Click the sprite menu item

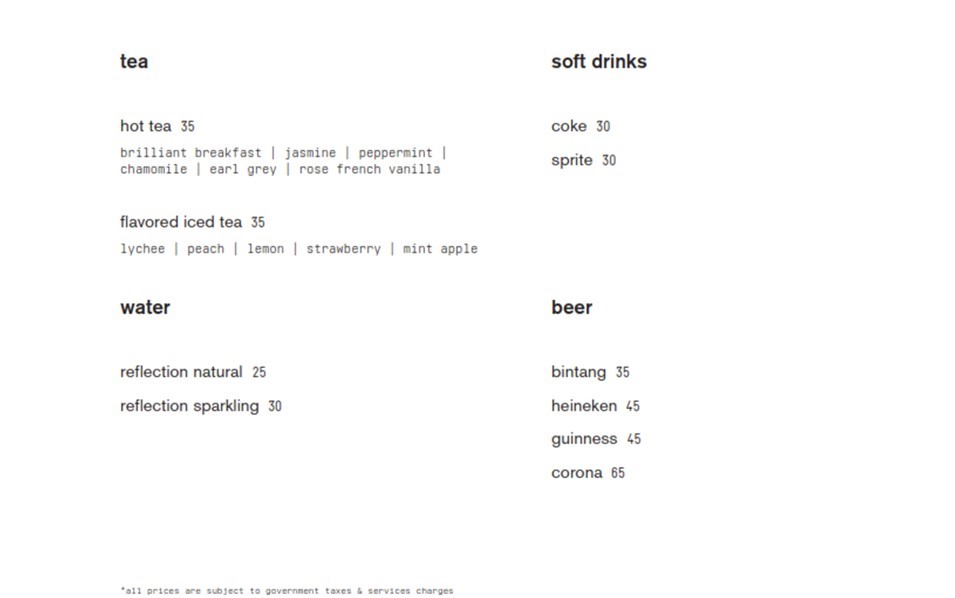(572, 160)
